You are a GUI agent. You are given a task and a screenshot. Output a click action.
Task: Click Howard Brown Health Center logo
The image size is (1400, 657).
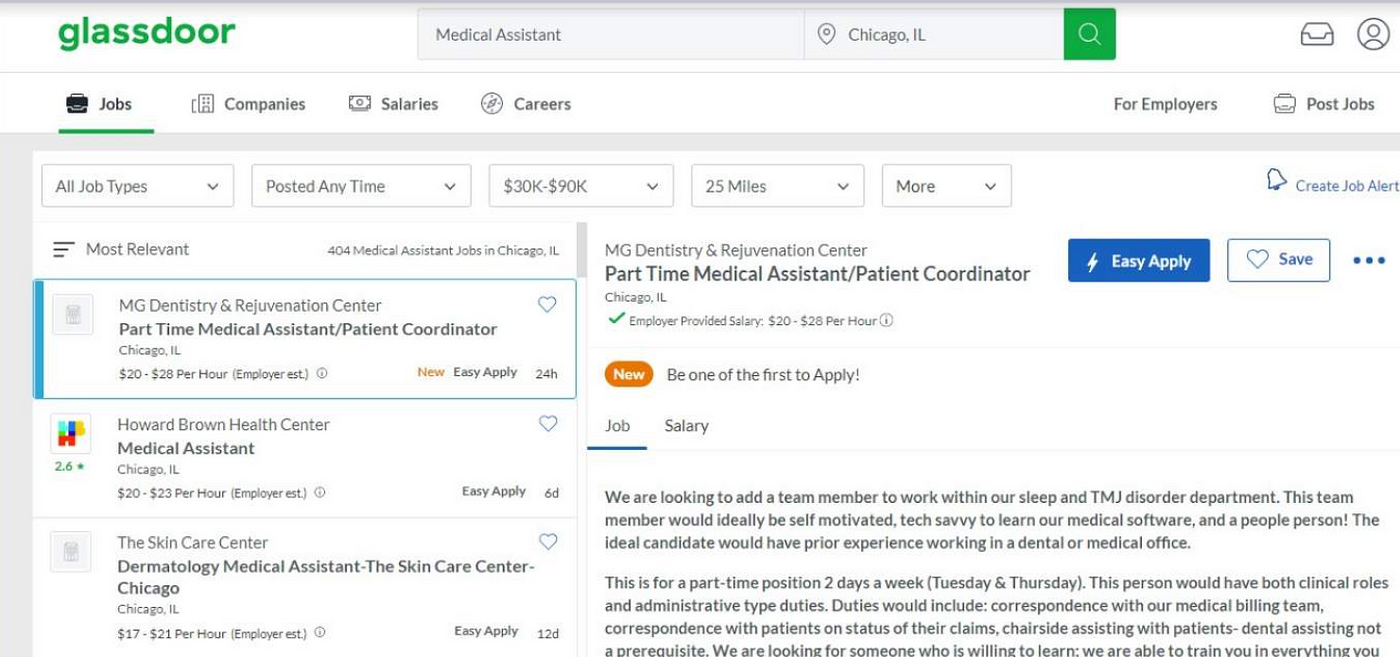pos(71,433)
